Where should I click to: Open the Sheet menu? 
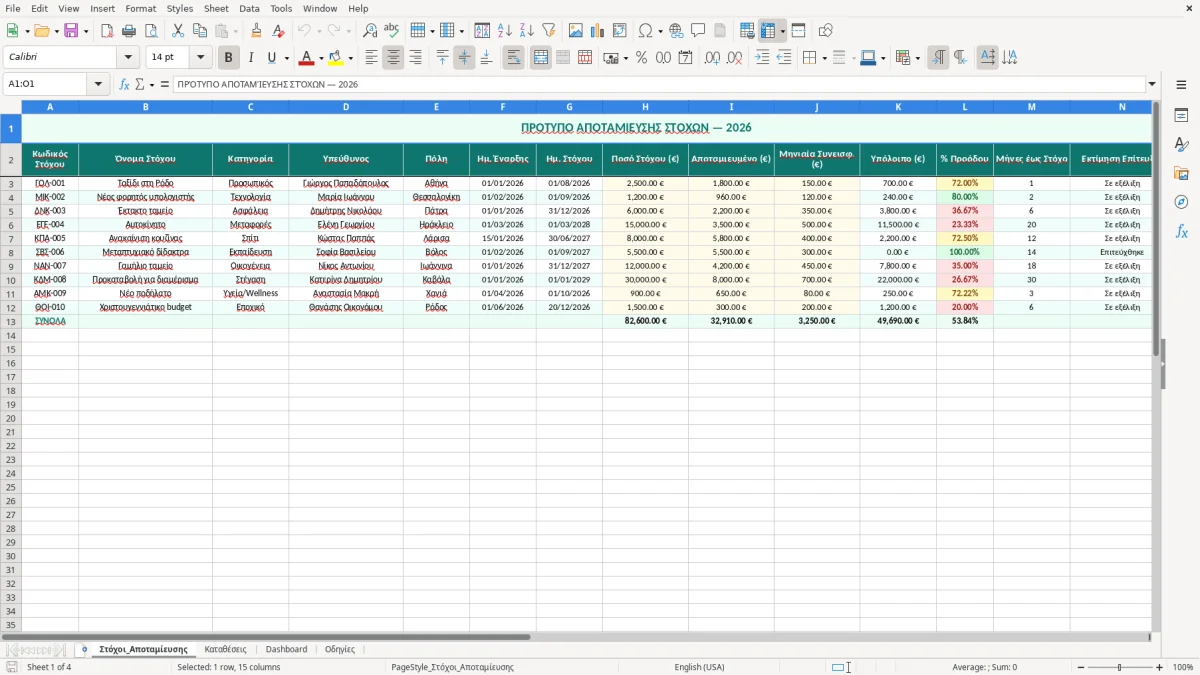coord(216,8)
